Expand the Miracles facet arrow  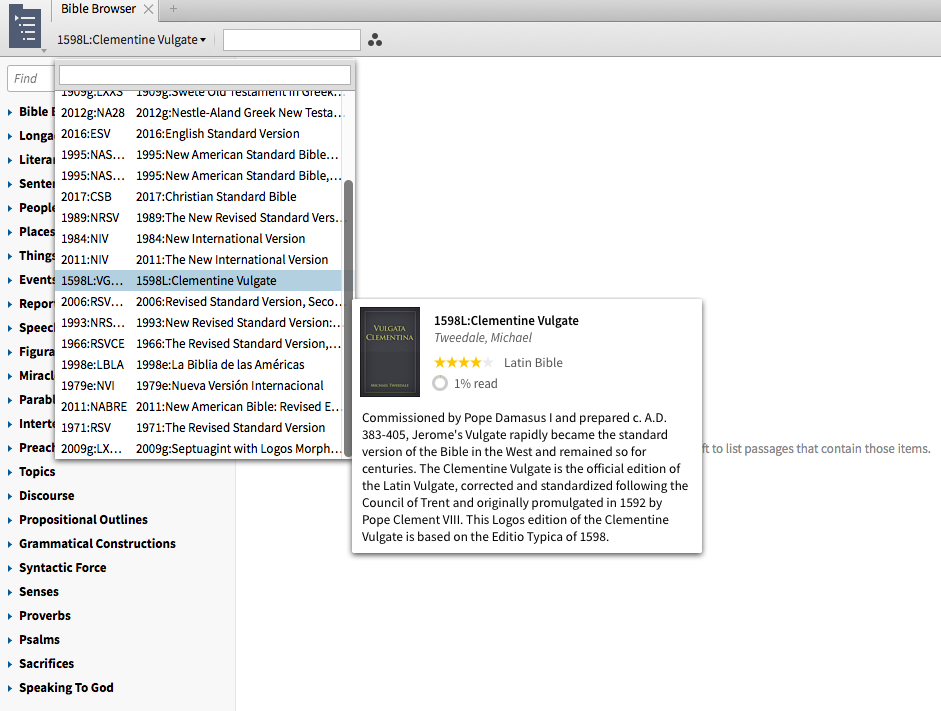click(10, 376)
